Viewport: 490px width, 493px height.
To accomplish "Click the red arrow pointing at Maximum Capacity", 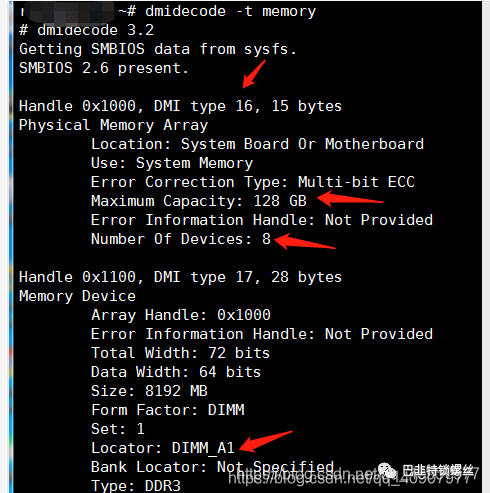I will pyautogui.click(x=350, y=199).
